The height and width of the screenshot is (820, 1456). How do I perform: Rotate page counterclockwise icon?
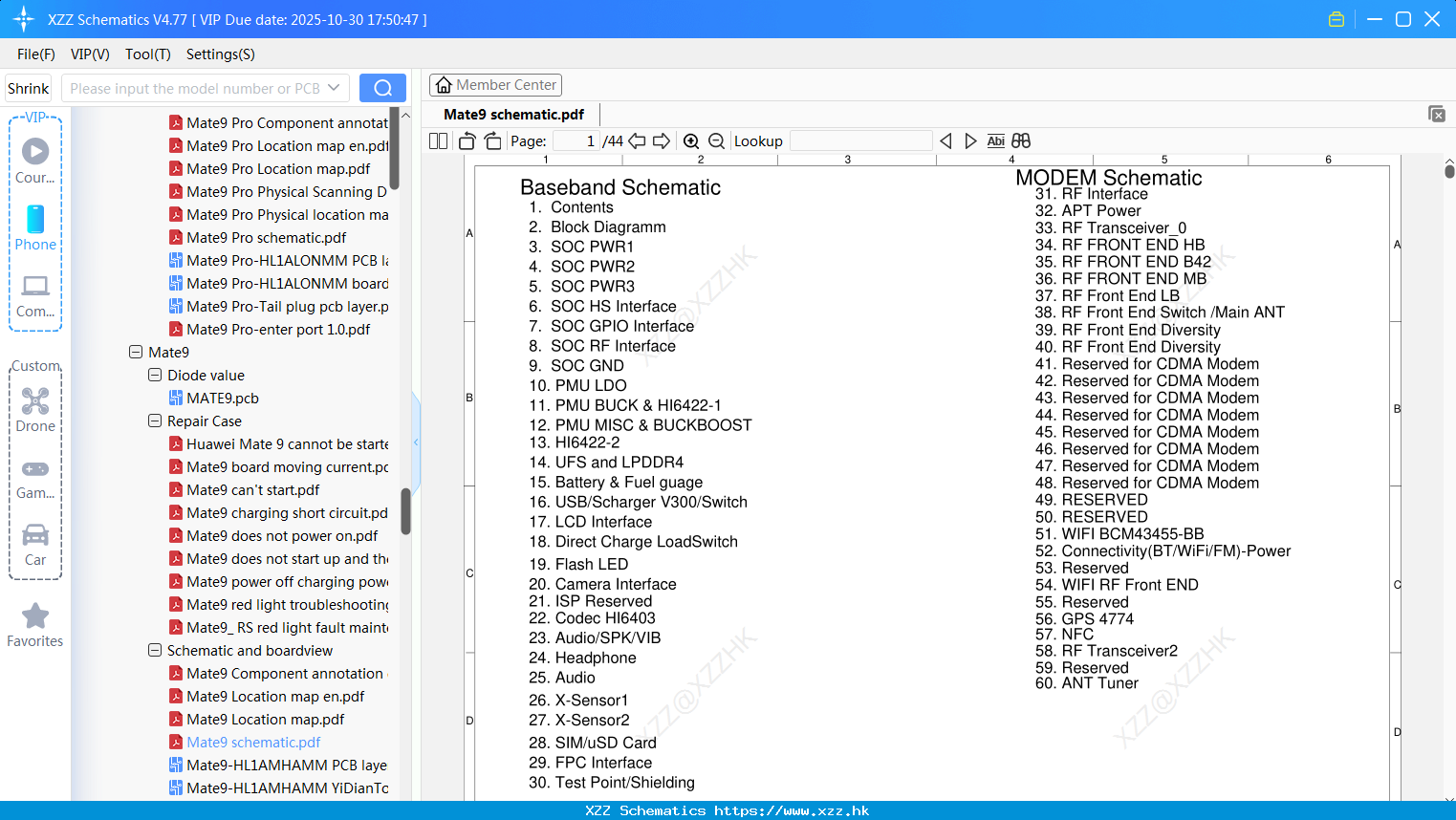click(467, 141)
